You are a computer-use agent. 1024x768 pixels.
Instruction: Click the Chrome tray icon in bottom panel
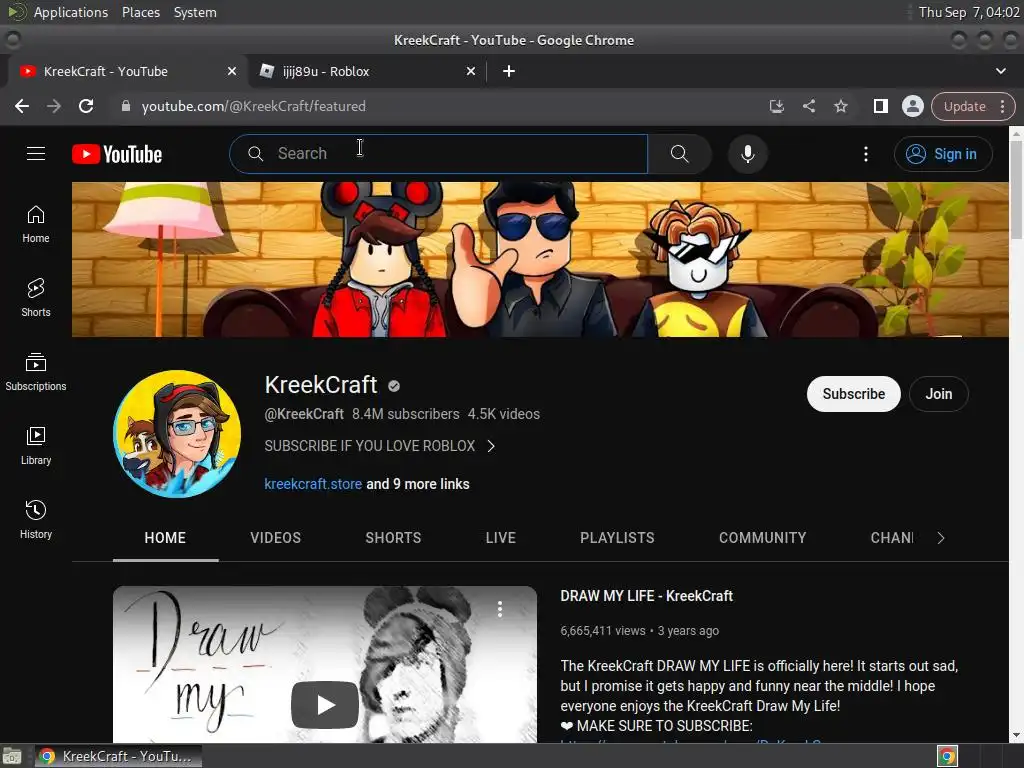[x=948, y=756]
